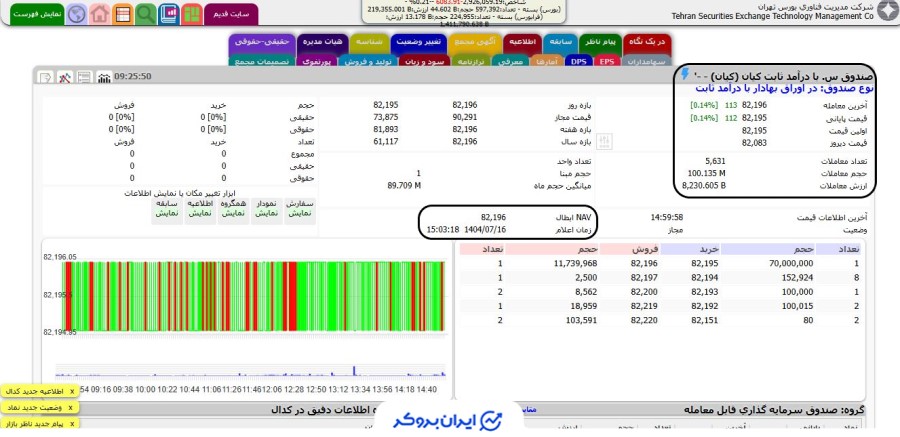Viewport: 900px width, 437px height.
Task: Click sell price 82,220 in order book
Action: click(643, 320)
